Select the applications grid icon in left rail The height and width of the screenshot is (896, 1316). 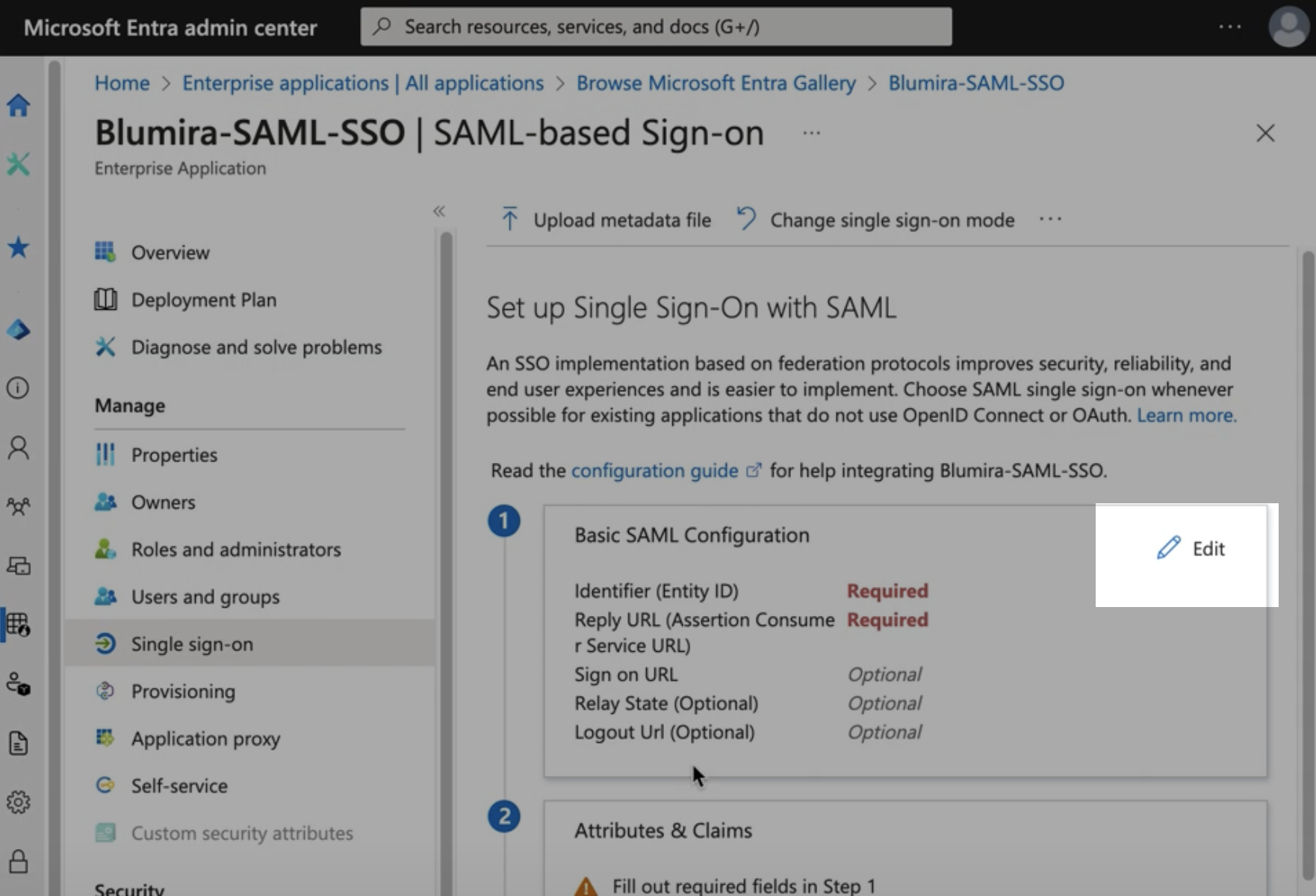point(18,624)
